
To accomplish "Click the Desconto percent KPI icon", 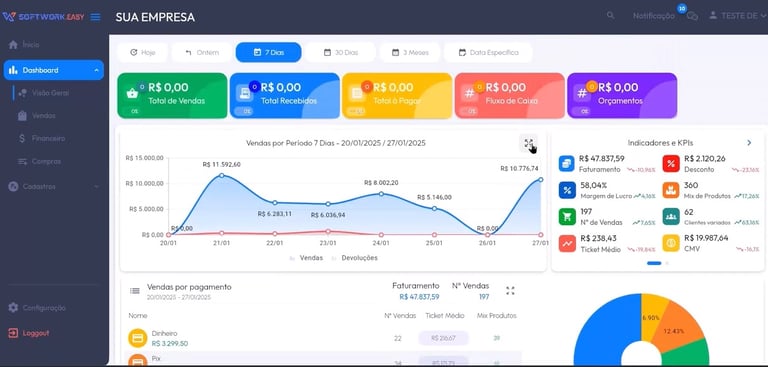I will tap(671, 164).
